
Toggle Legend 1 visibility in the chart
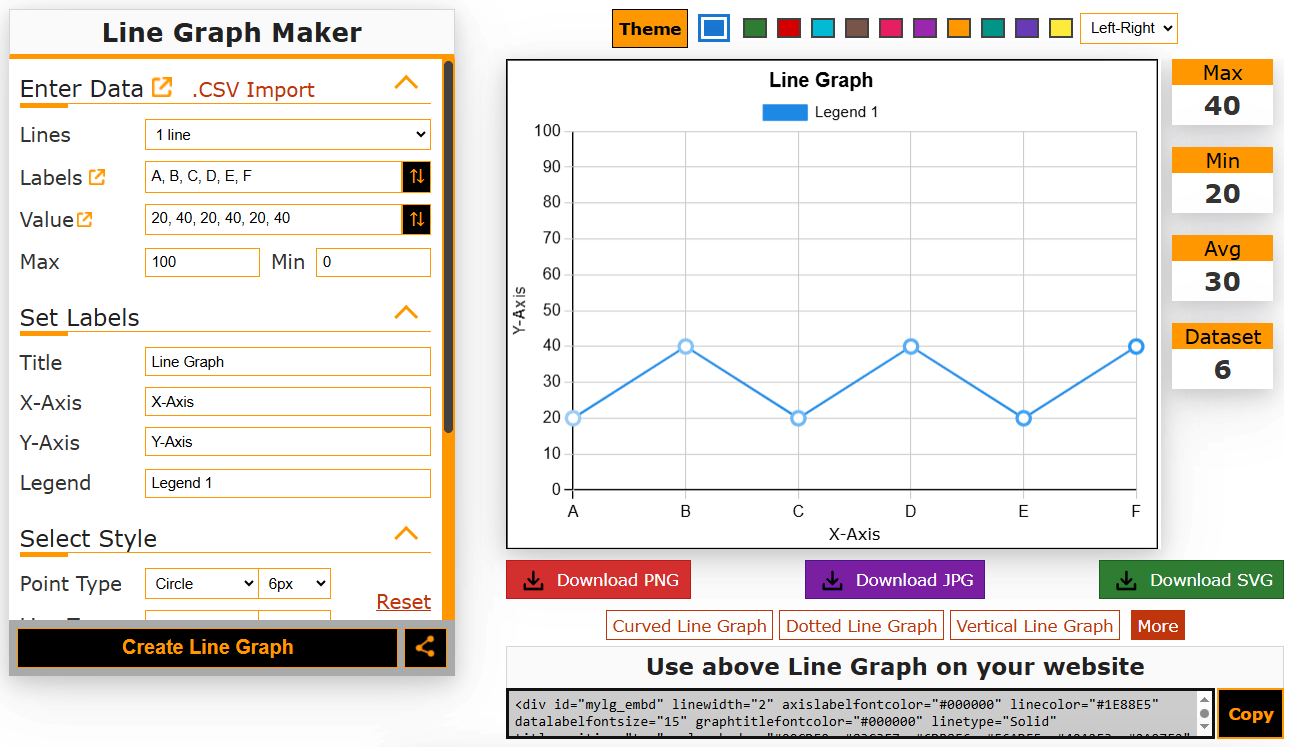(x=819, y=112)
